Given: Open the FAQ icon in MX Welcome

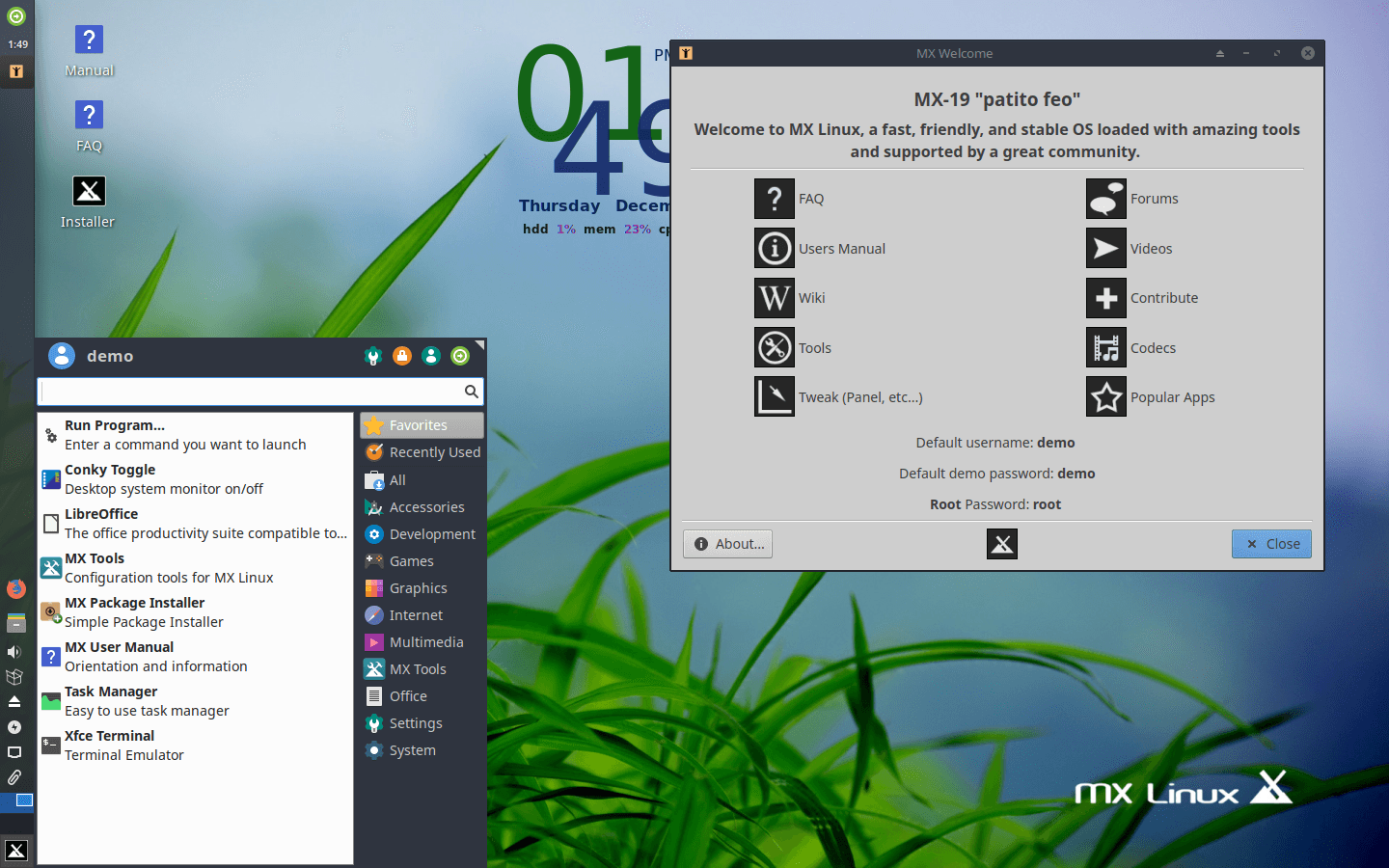Looking at the screenshot, I should pyautogui.click(x=775, y=199).
